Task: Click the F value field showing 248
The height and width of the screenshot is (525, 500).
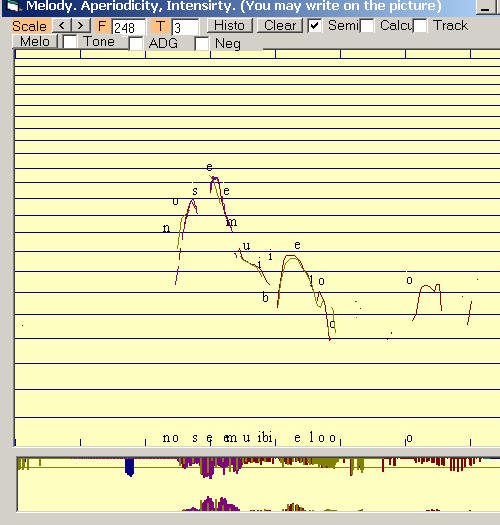Action: tap(129, 27)
